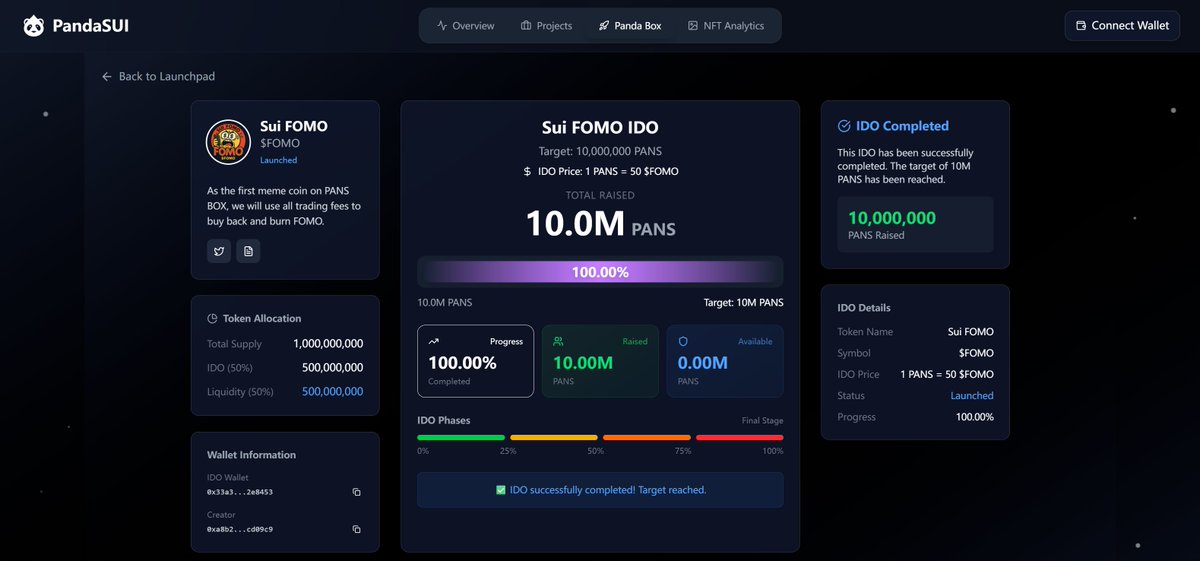
Task: Open the Sui FOMO document icon
Action: 248,251
